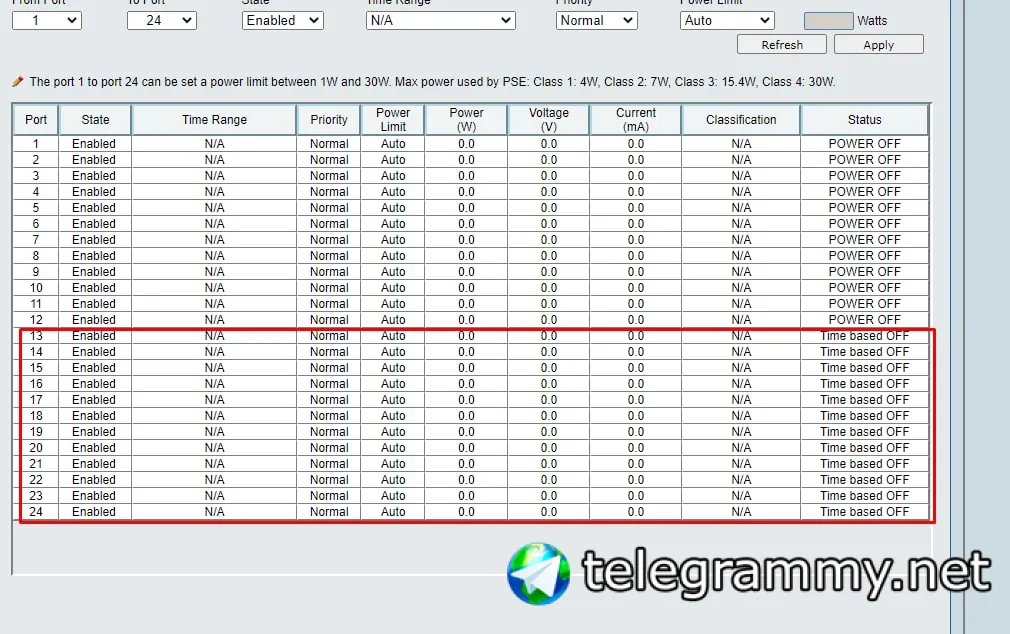Click the 0.0 power value of port 6

(x=466, y=224)
